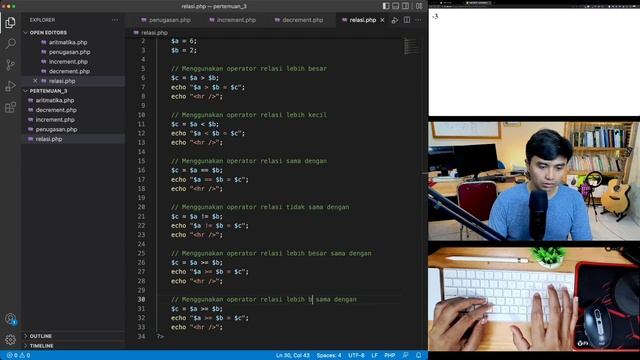Viewport: 640px width, 360px height.
Task: Click the run icon beside editor tabs
Action: (x=395, y=20)
